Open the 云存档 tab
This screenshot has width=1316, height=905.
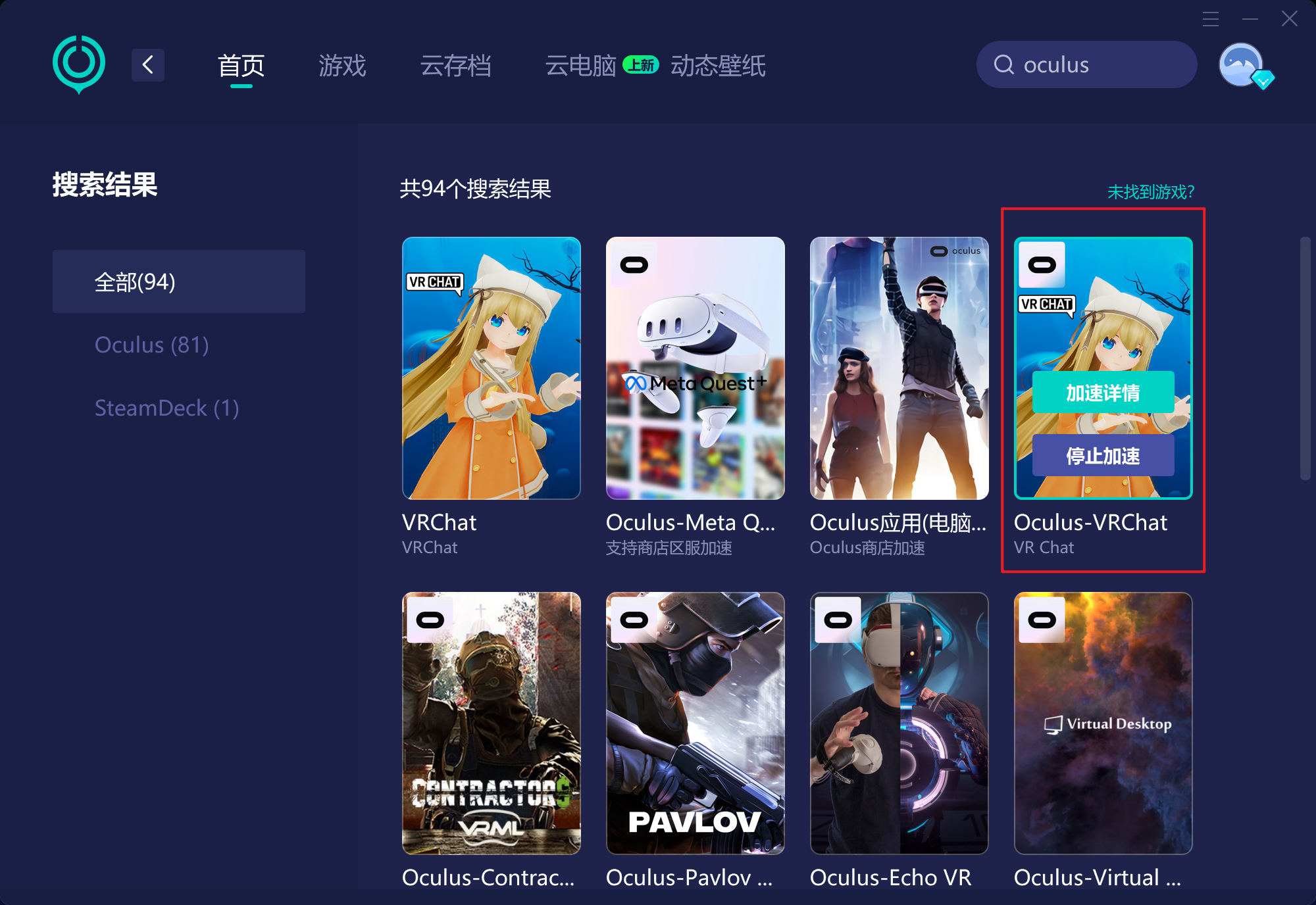[455, 65]
